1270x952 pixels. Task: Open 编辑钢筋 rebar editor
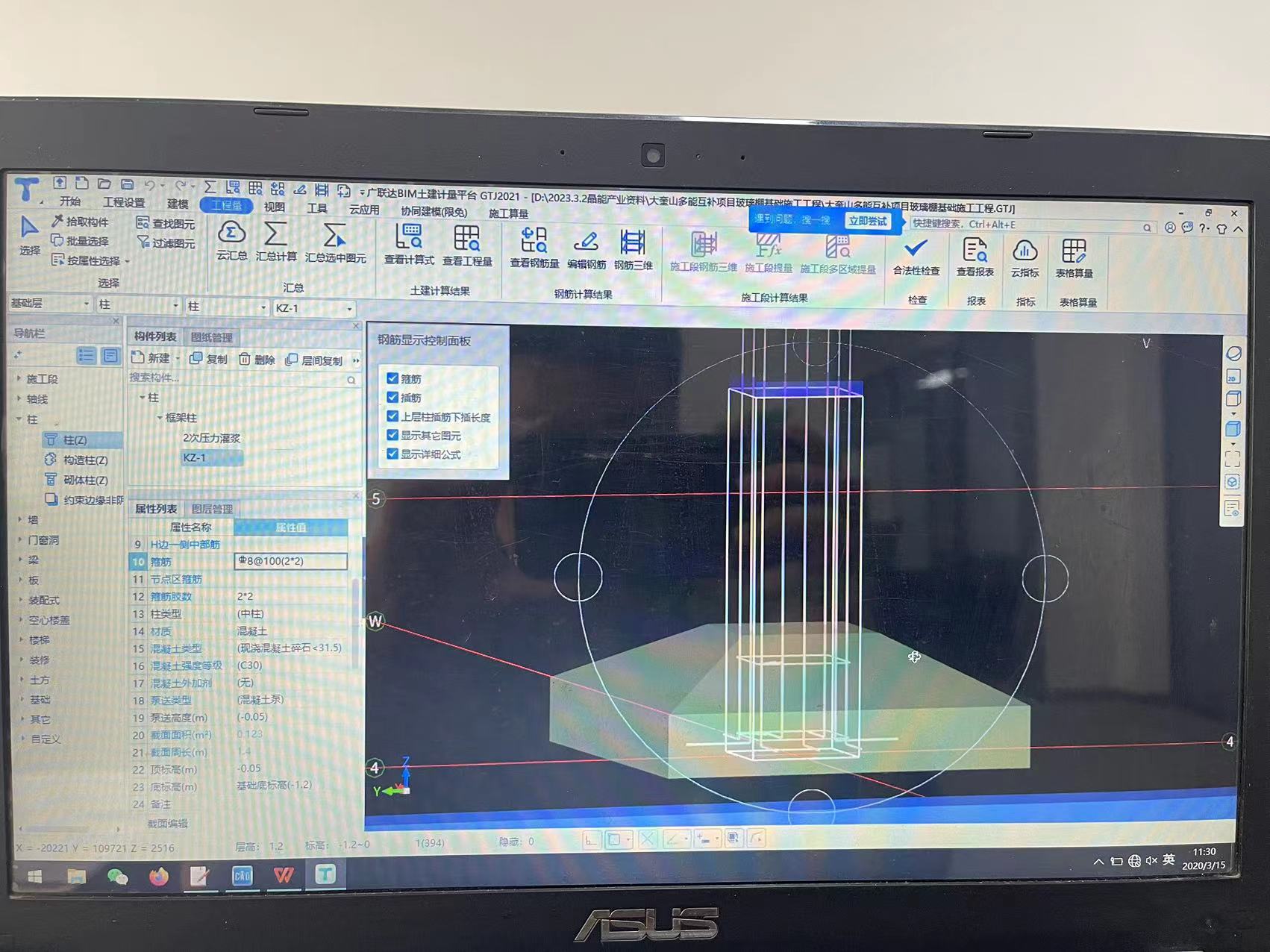point(586,249)
